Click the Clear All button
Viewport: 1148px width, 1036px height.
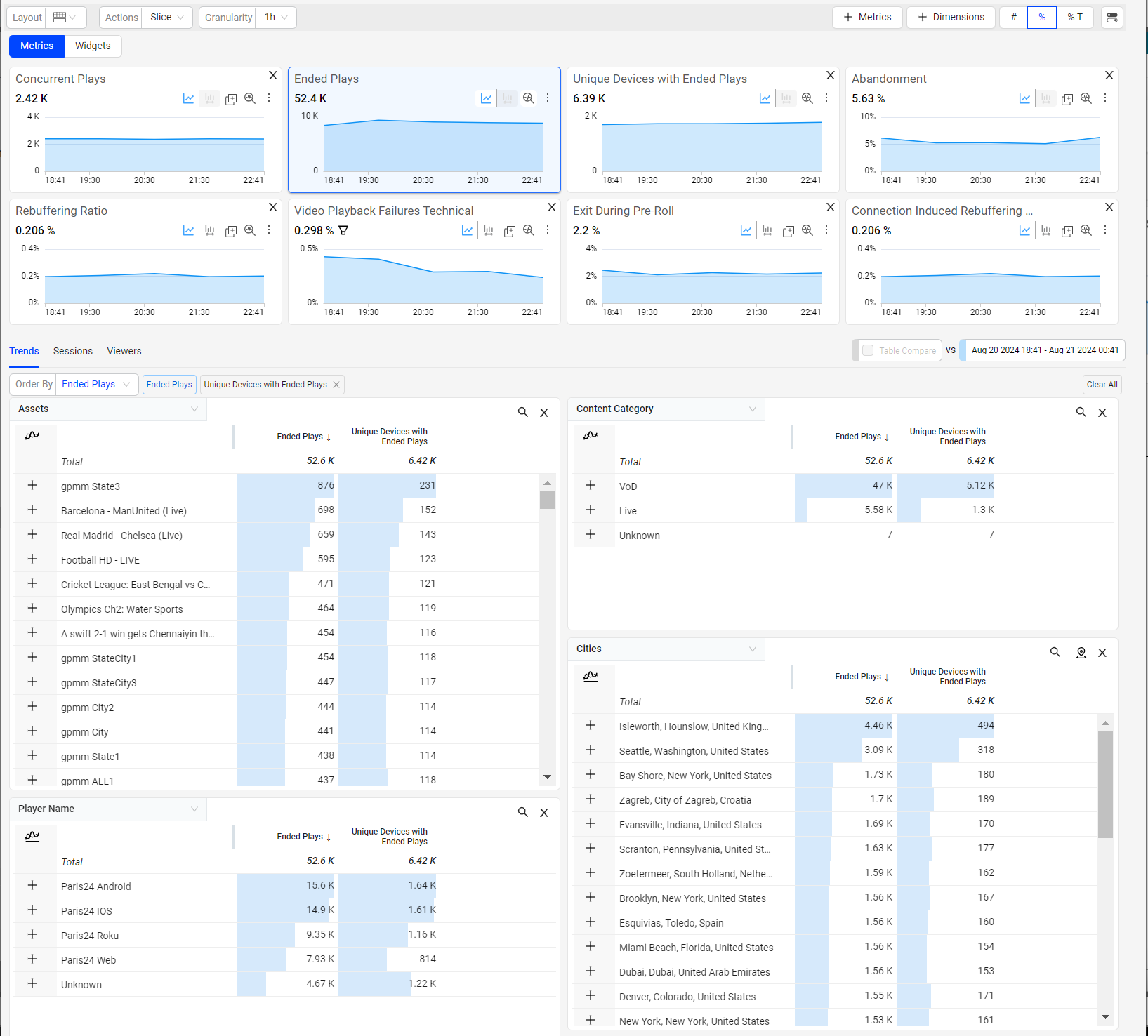pos(1102,385)
